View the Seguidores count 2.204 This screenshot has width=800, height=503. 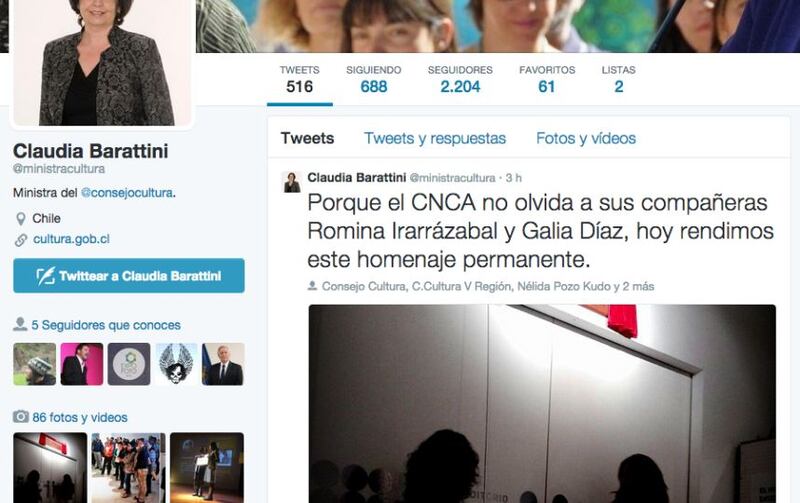coord(460,80)
